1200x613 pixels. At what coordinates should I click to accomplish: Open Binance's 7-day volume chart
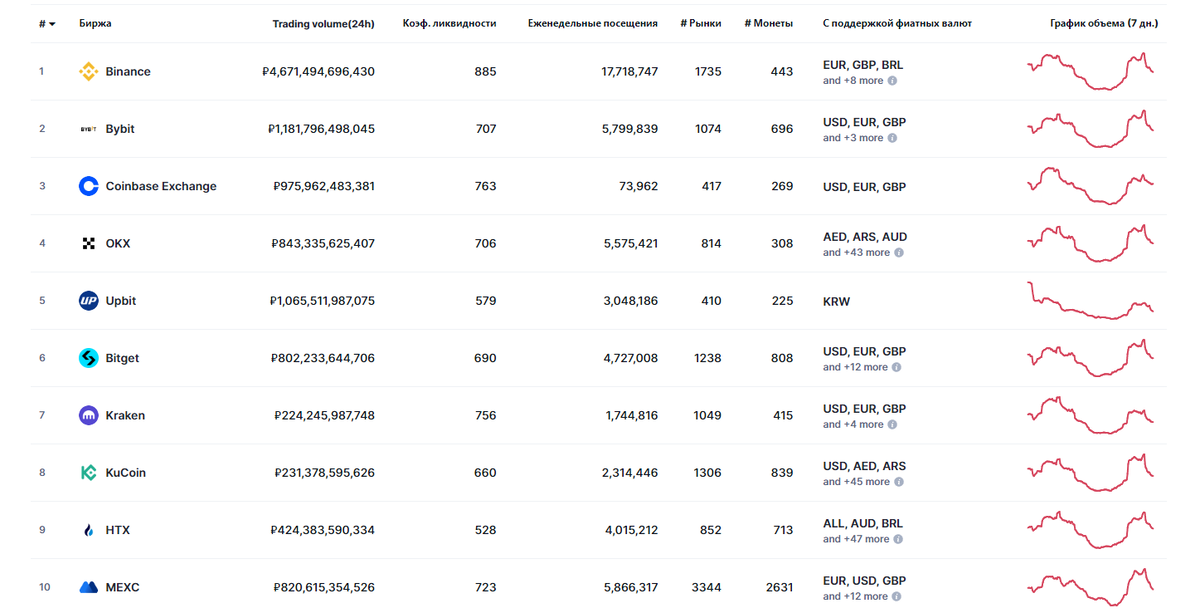pyautogui.click(x=1090, y=72)
